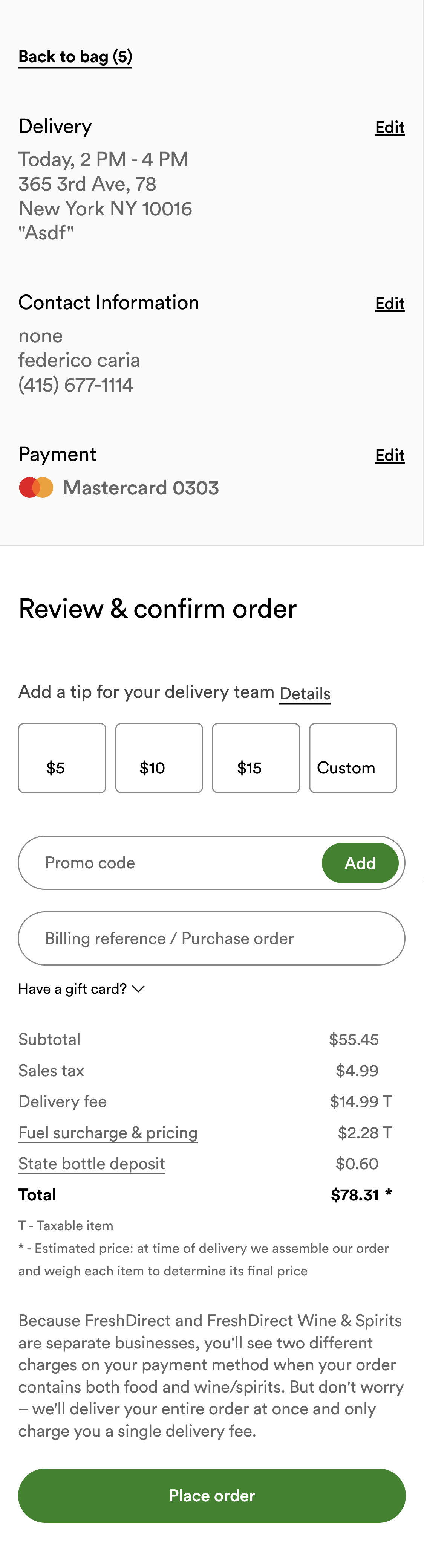Edit the delivery details
Viewport: 424px width, 1568px height.
click(389, 127)
